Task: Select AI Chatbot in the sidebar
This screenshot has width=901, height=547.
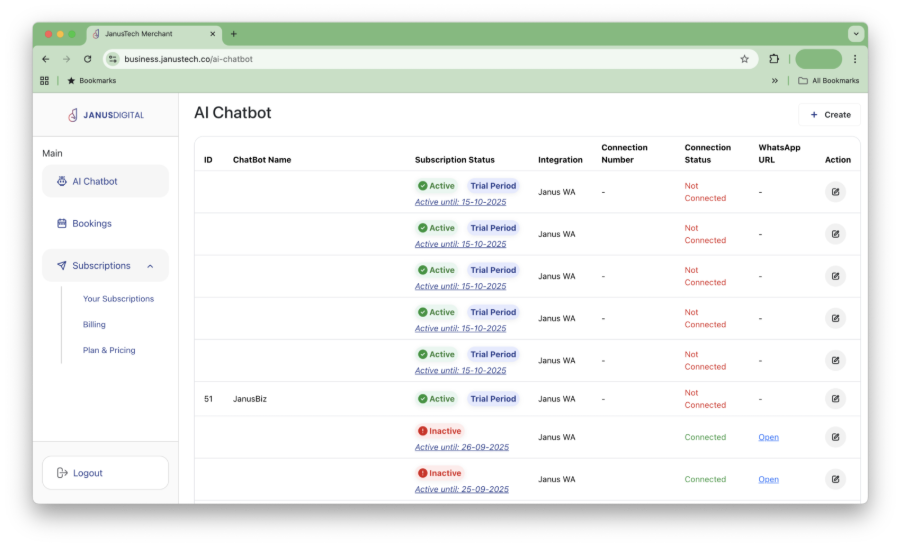Action: [x=94, y=182]
